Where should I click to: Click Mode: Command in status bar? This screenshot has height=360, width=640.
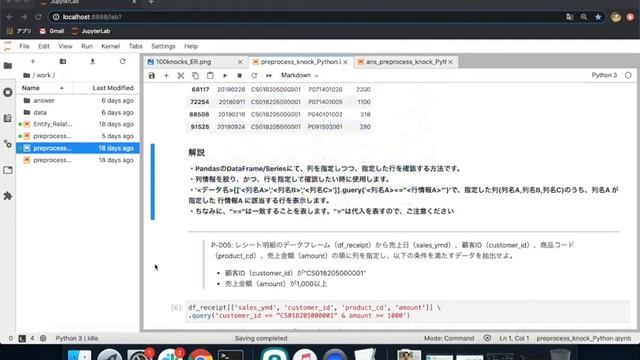449,338
